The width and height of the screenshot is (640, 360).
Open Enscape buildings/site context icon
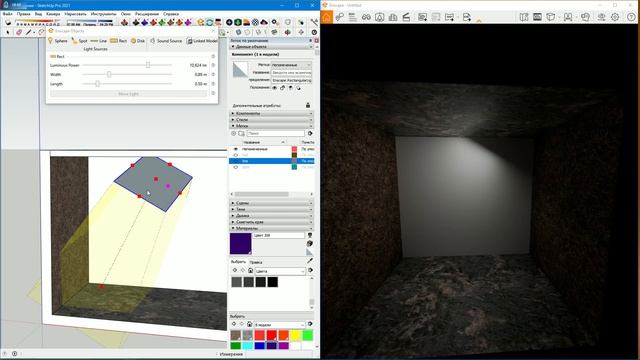point(393,17)
